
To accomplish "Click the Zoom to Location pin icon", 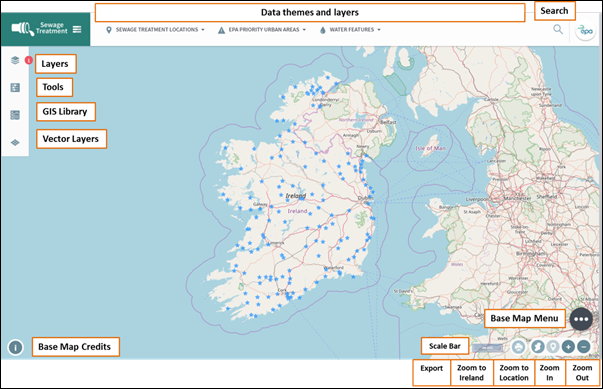I will tap(553, 347).
